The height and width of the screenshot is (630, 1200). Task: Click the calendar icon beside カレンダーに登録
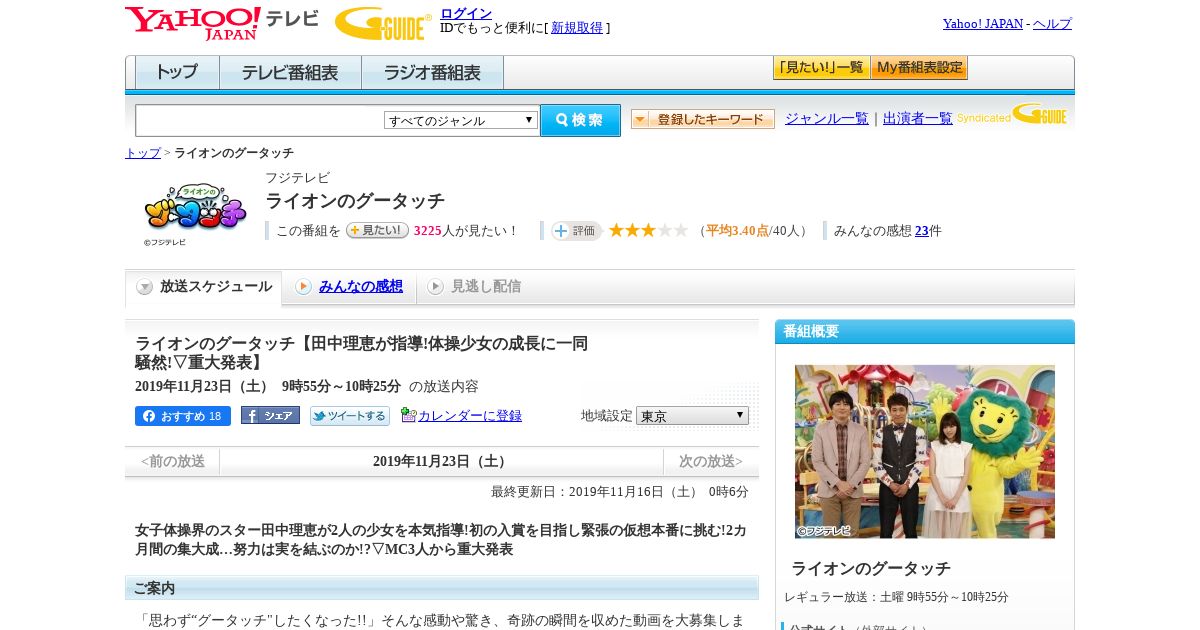[x=408, y=415]
